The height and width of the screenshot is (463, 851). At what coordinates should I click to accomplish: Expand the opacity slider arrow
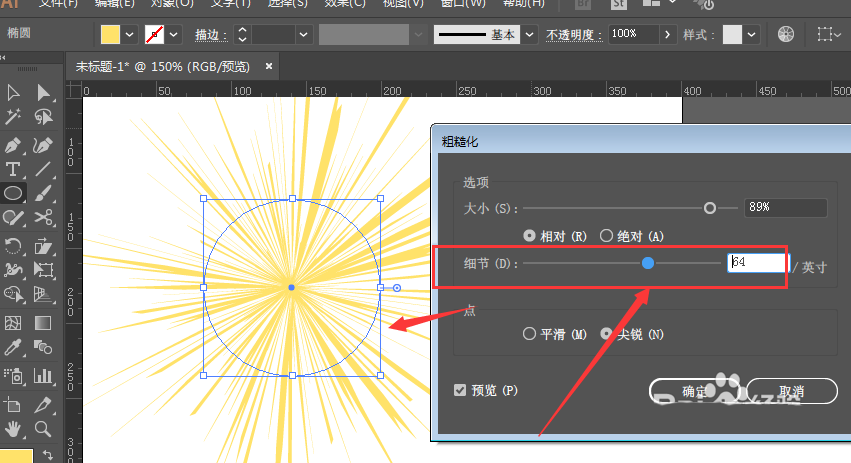point(668,35)
